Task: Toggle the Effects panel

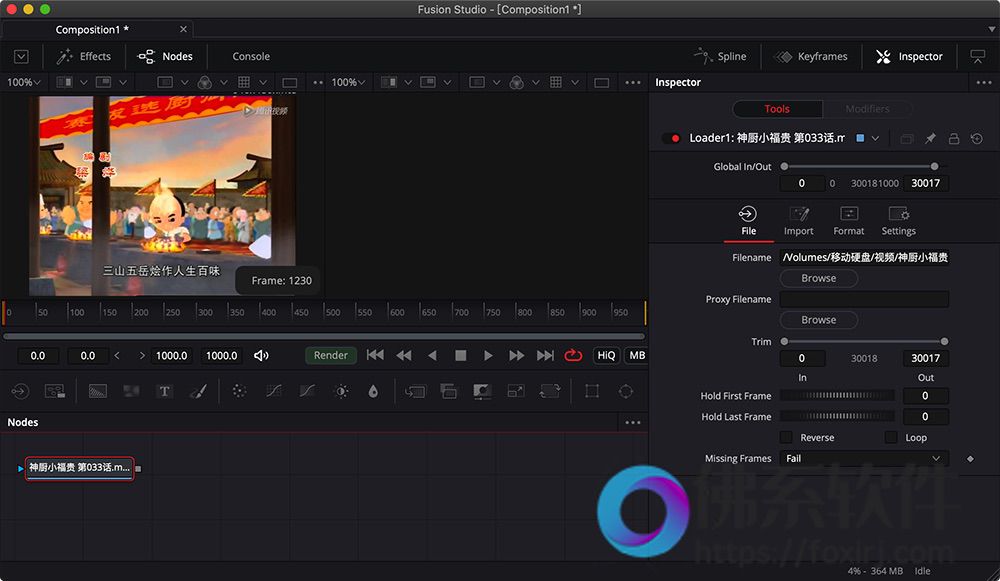Action: 84,56
